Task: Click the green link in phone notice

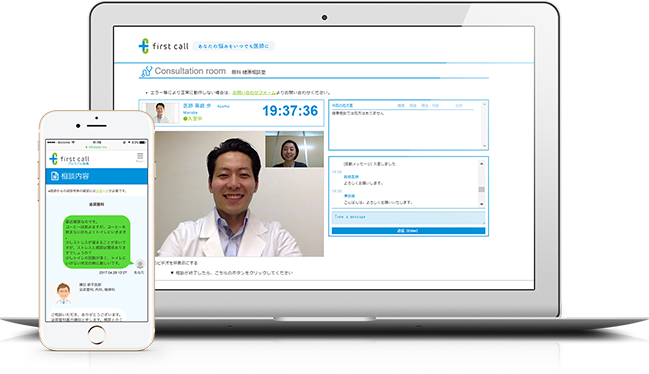Action: [102, 191]
